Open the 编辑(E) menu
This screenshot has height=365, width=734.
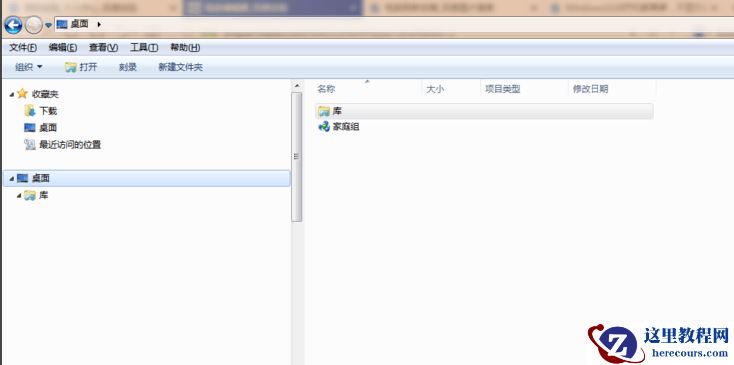63,48
